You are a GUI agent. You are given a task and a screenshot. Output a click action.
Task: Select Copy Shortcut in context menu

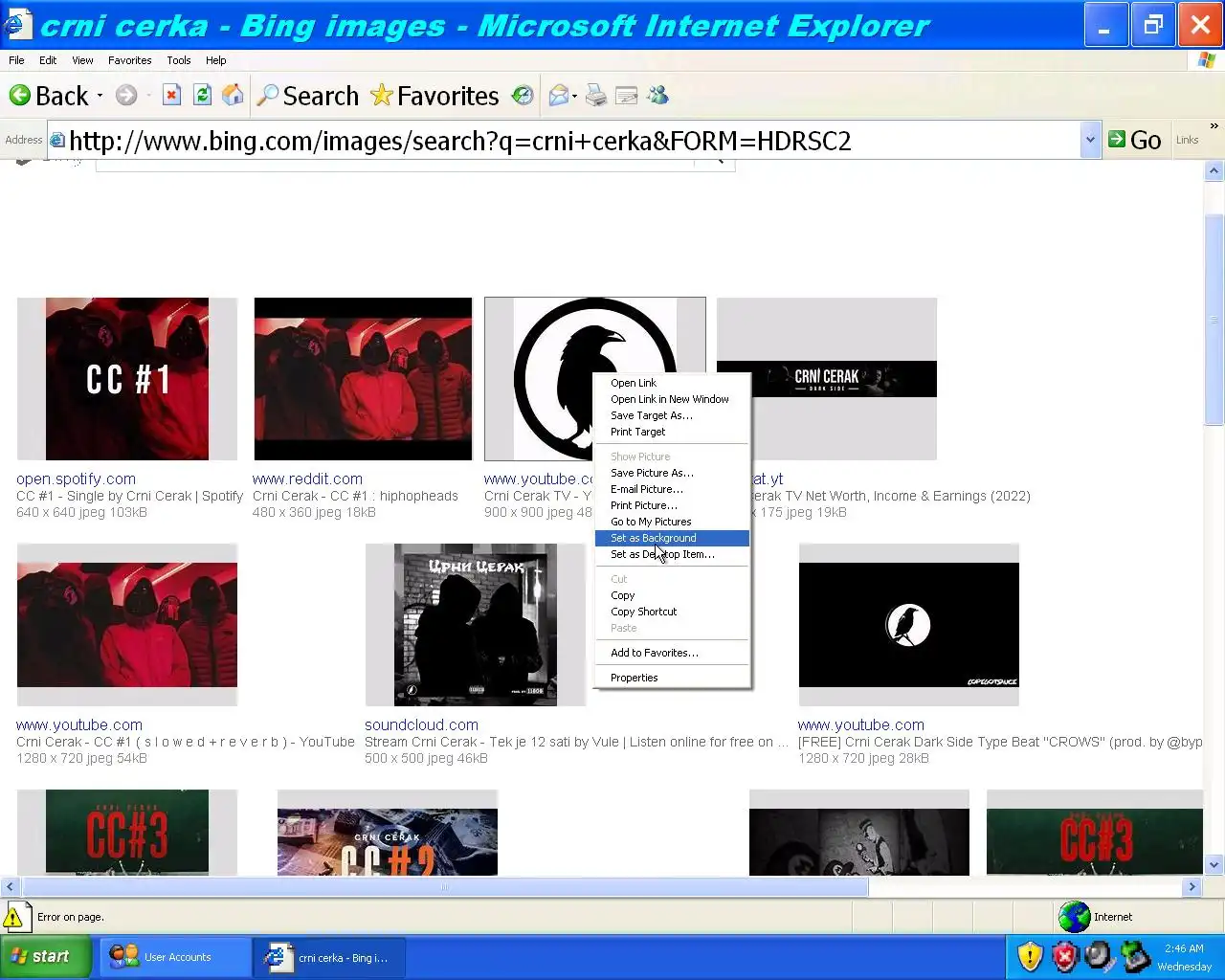point(672,612)
